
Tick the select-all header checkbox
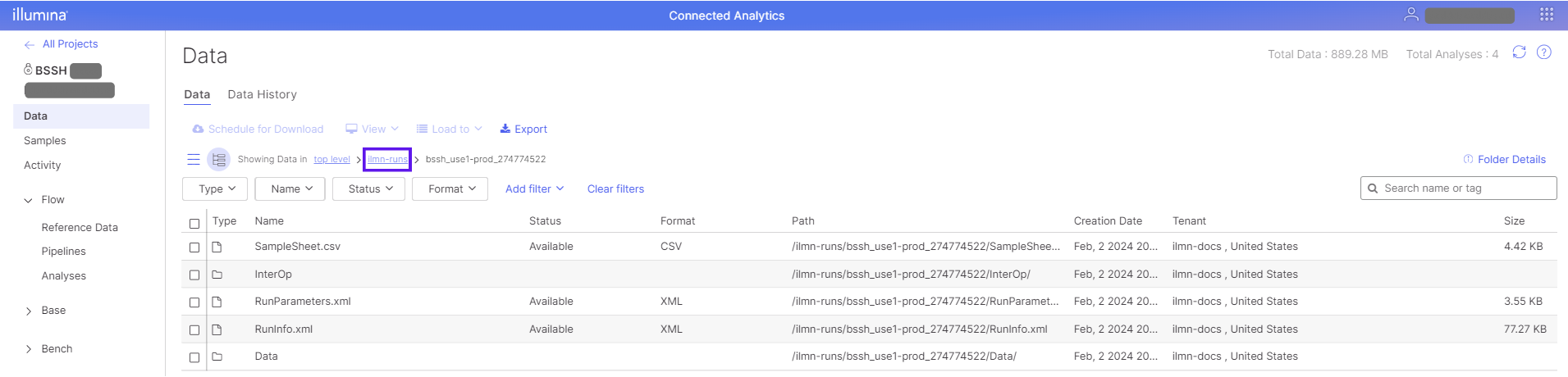tap(194, 223)
